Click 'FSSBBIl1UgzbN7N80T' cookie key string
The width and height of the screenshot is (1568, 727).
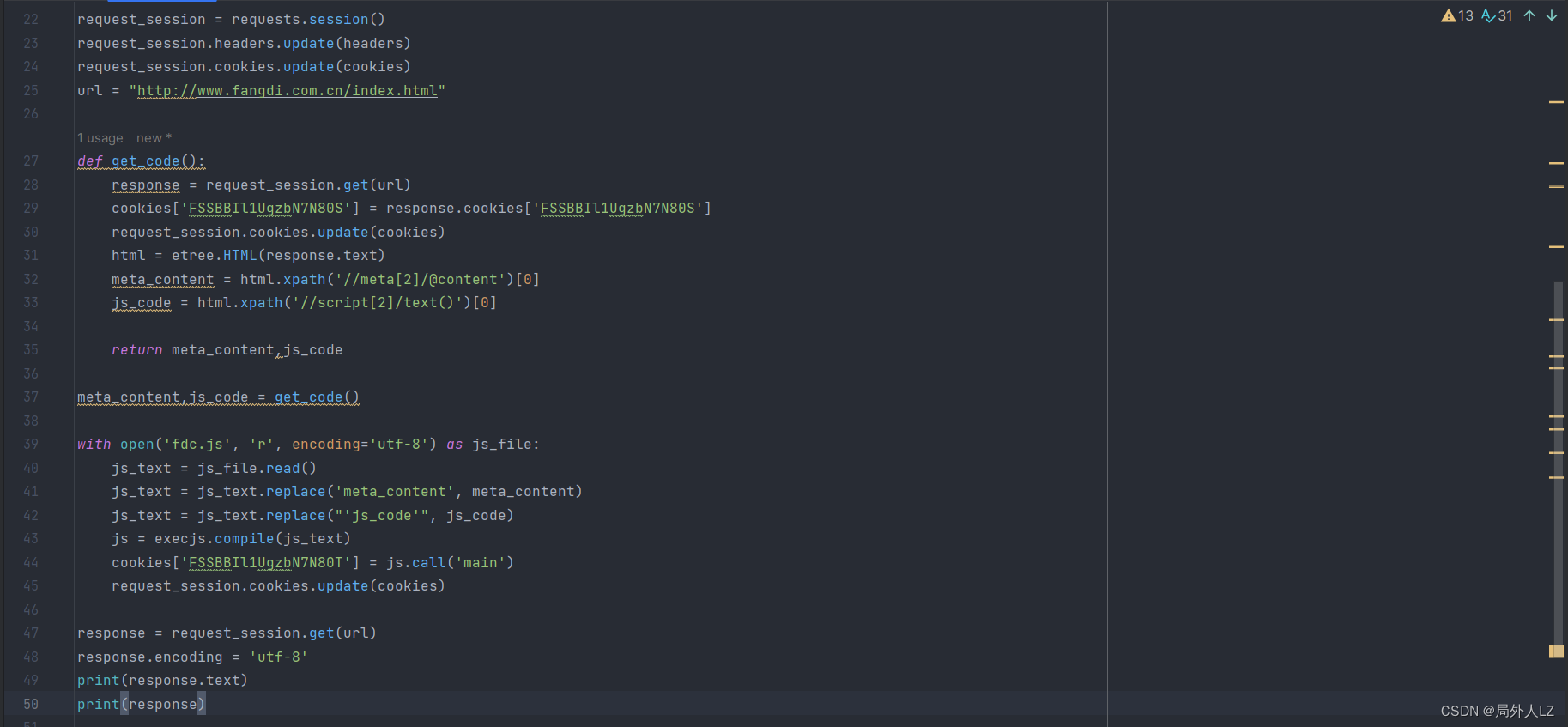tap(266, 563)
